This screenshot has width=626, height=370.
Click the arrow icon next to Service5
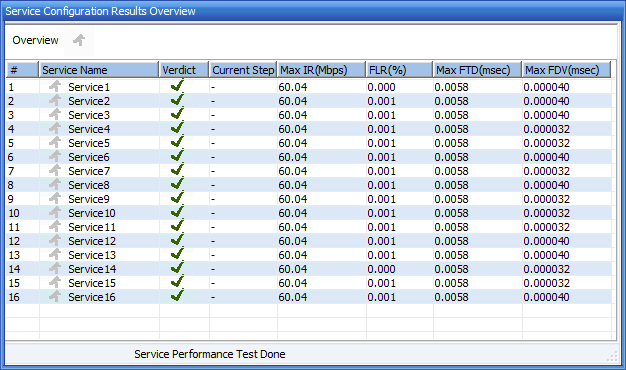coord(55,142)
